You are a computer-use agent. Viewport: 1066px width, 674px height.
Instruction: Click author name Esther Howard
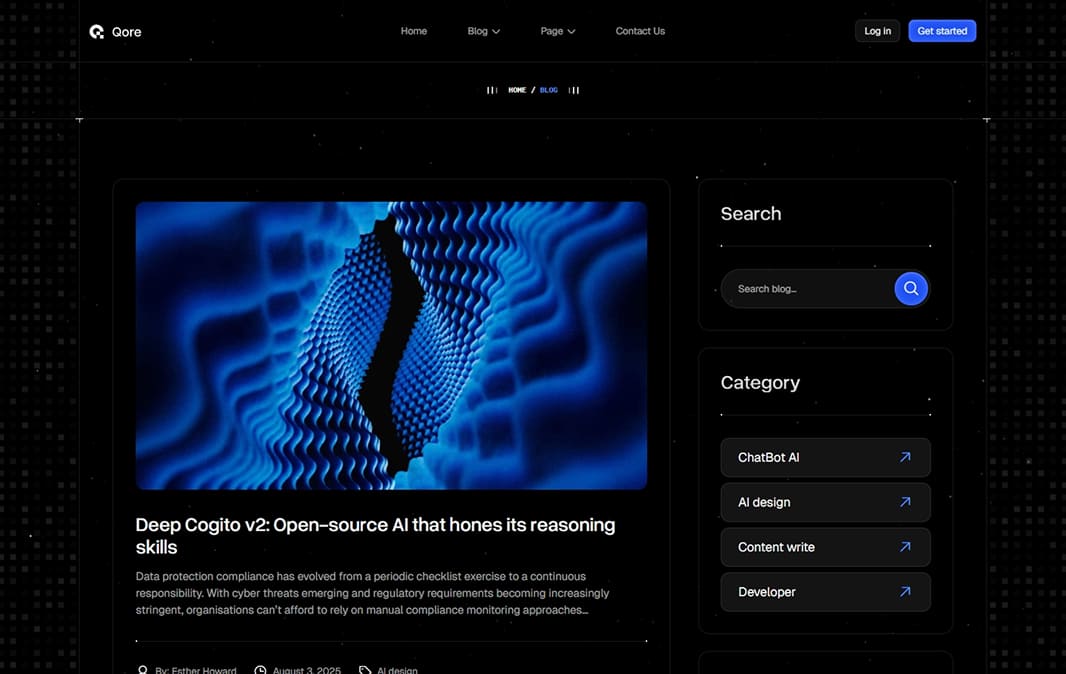pyautogui.click(x=203, y=670)
